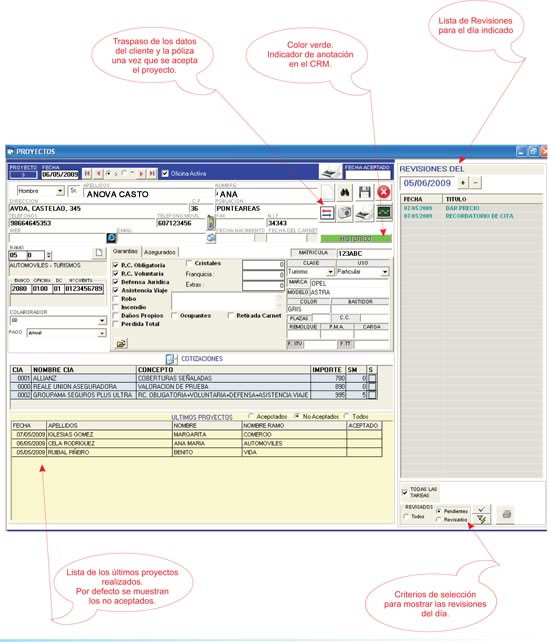Click the Matricula field containing 123ABC
Viewport: 550px width, 642px height.
[x=364, y=253]
